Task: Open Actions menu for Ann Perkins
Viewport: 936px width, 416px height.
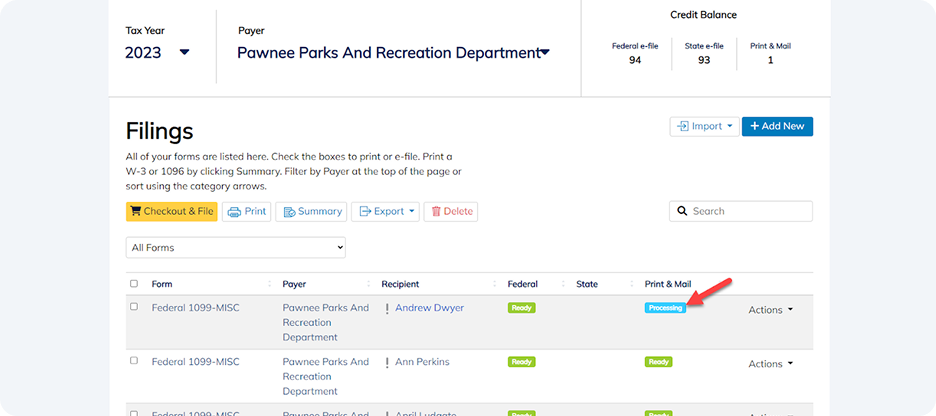Action: click(771, 363)
